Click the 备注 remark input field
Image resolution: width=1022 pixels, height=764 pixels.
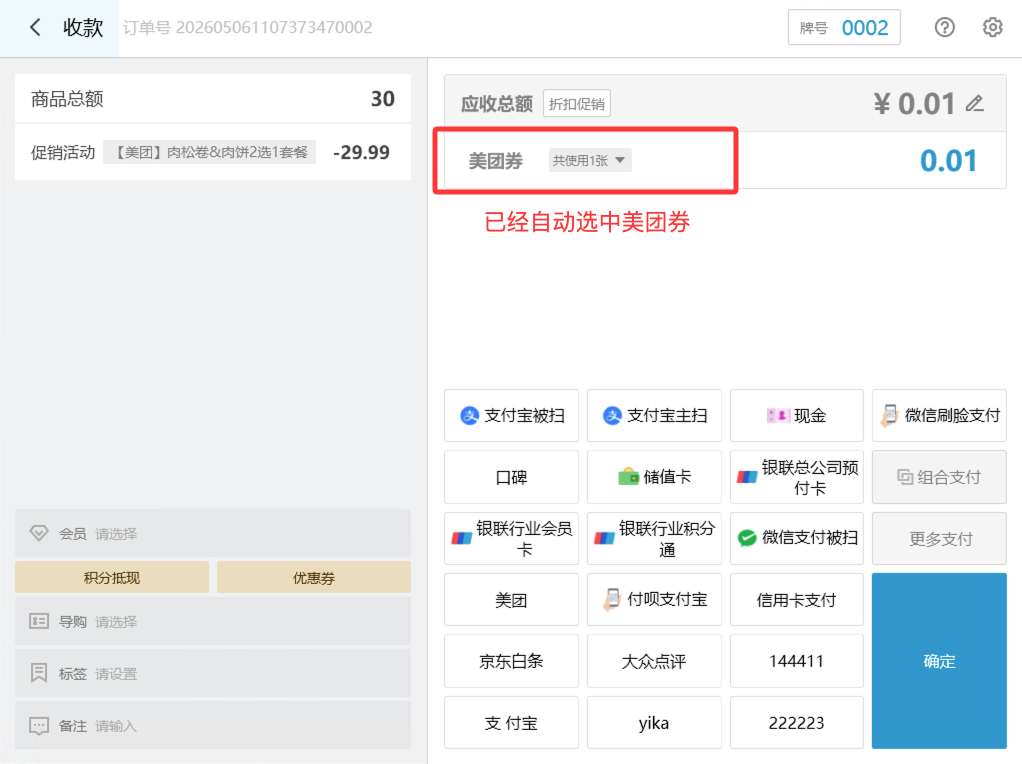click(212, 726)
